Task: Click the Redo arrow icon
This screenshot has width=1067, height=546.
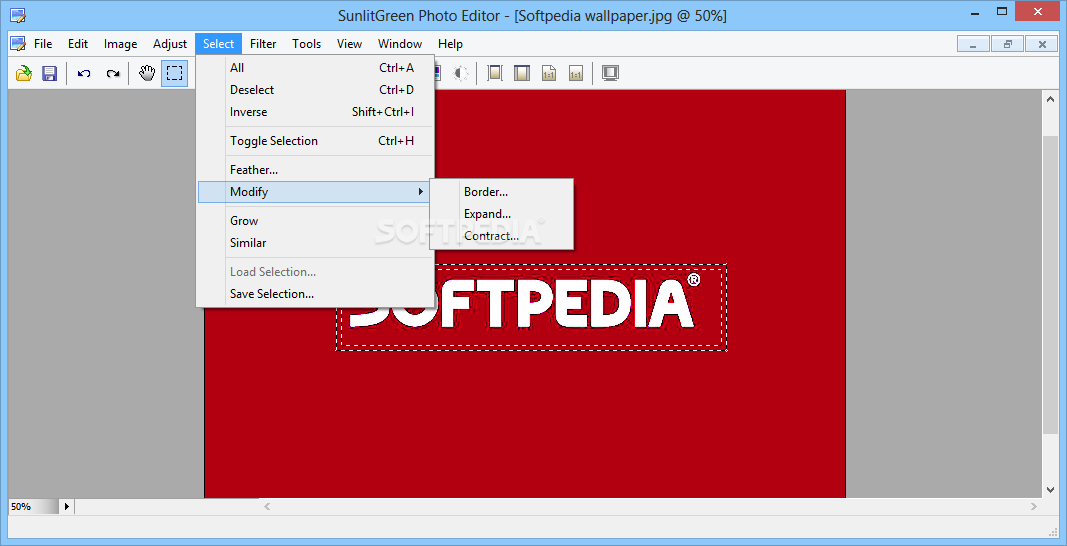Action: 113,74
